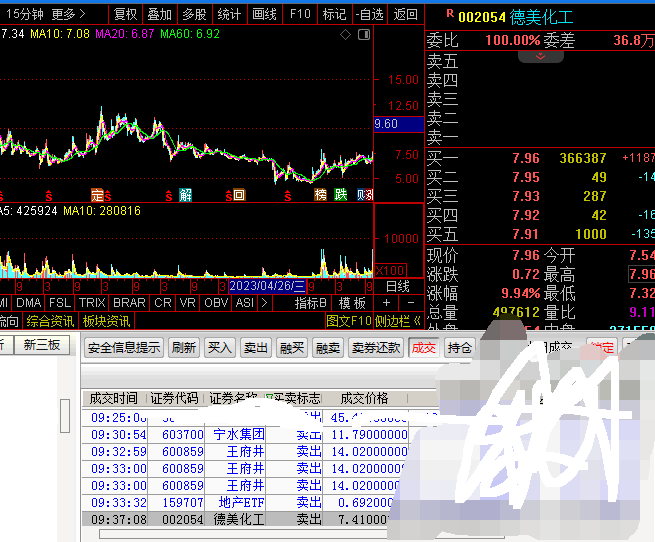
Task: Click the 跌 event marker on chart
Action: click(x=340, y=195)
